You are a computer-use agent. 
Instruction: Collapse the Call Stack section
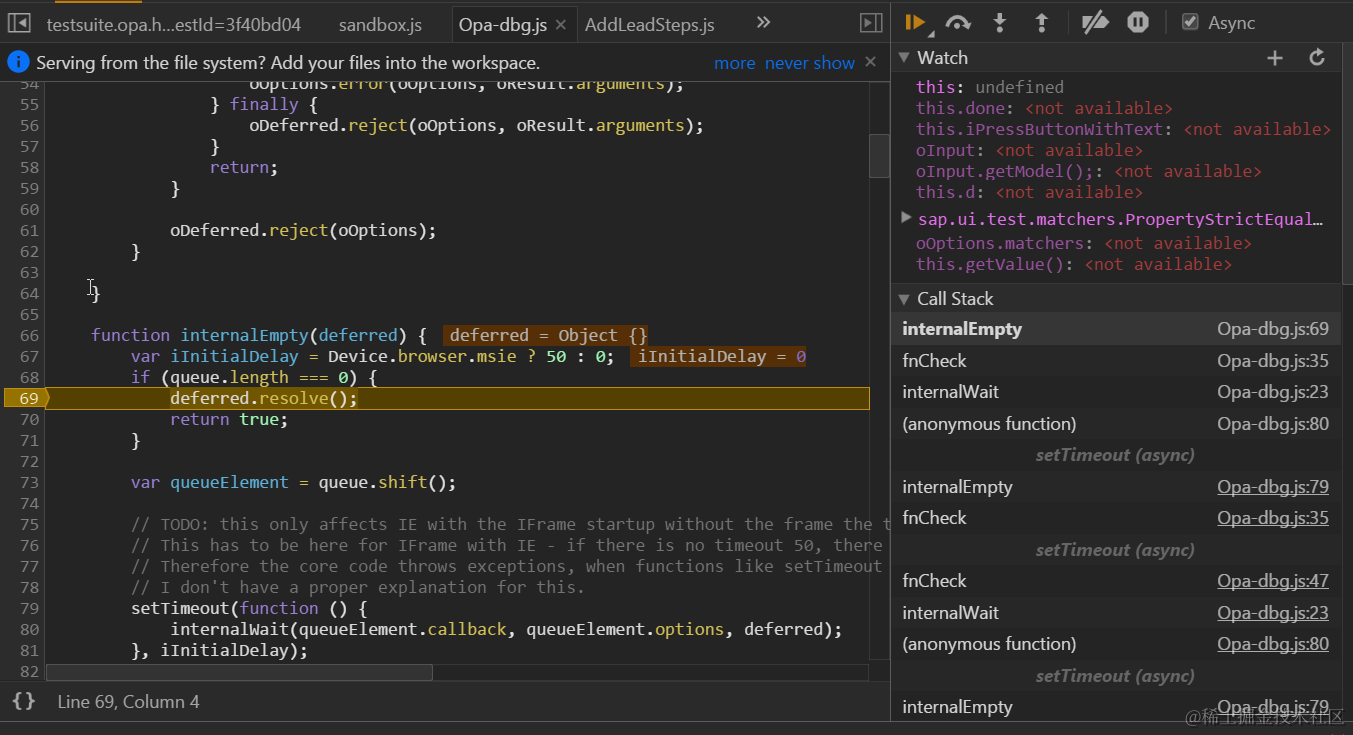pos(905,299)
